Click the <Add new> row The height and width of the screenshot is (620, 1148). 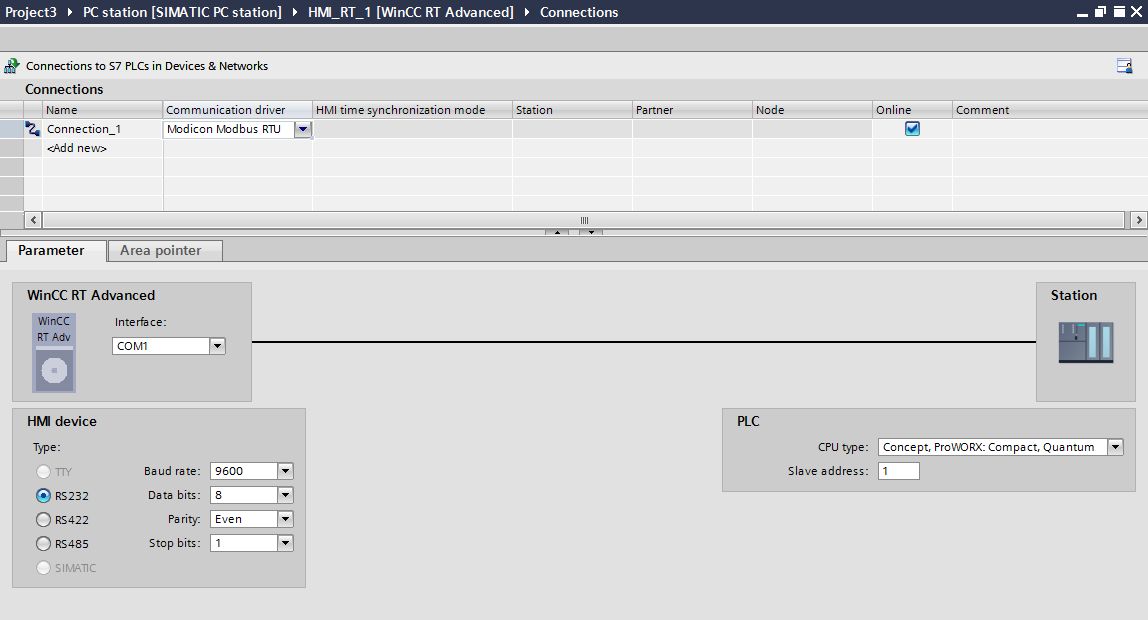[x=77, y=148]
